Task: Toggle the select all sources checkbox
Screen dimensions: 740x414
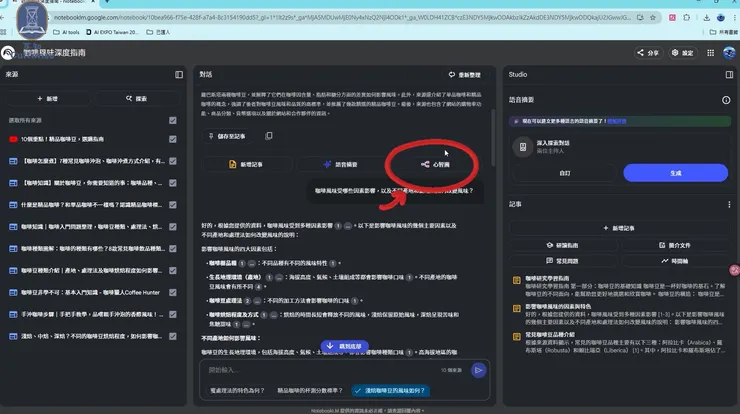Action: click(x=173, y=120)
